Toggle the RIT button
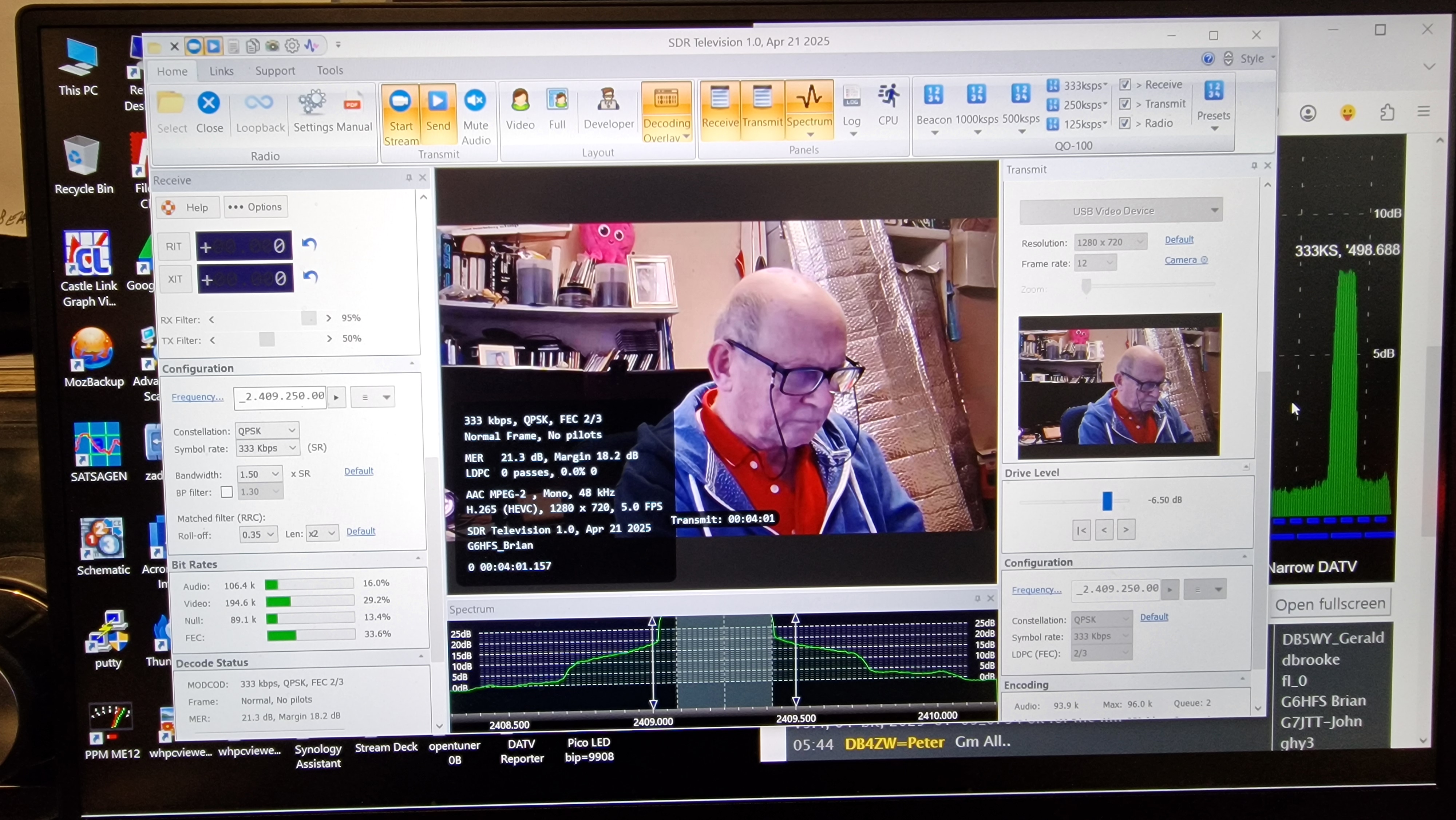 coord(174,247)
